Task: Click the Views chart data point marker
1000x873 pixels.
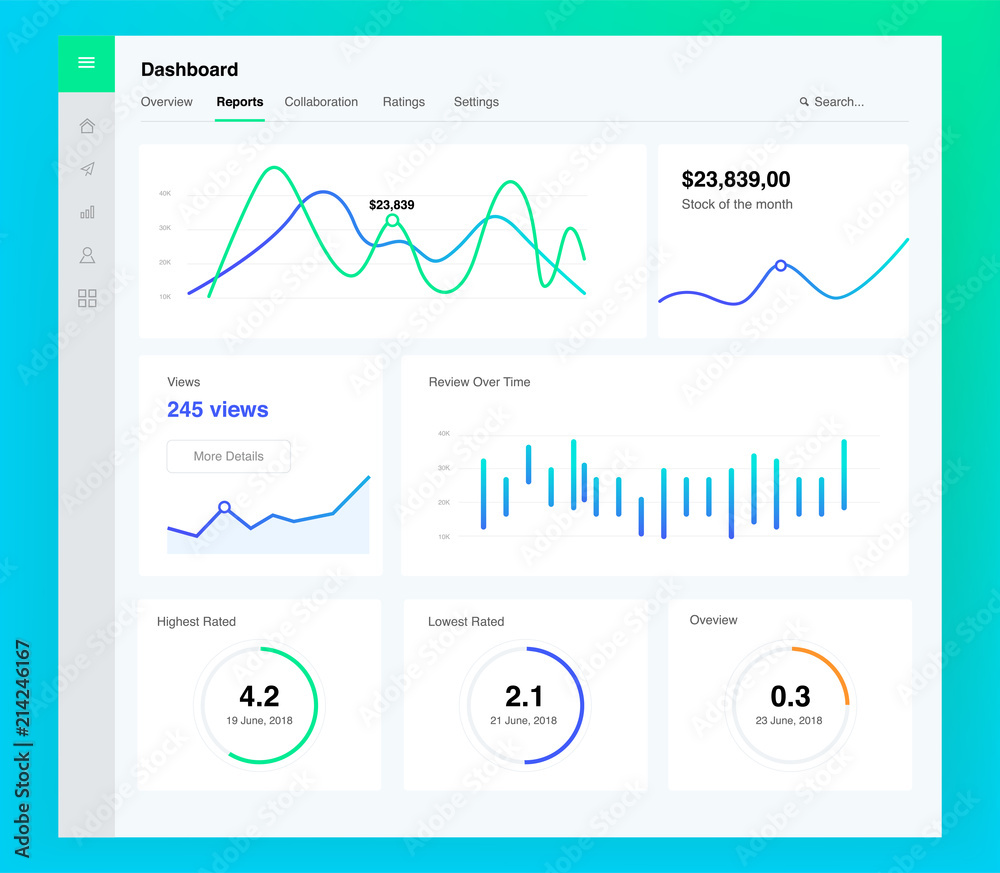Action: click(224, 507)
